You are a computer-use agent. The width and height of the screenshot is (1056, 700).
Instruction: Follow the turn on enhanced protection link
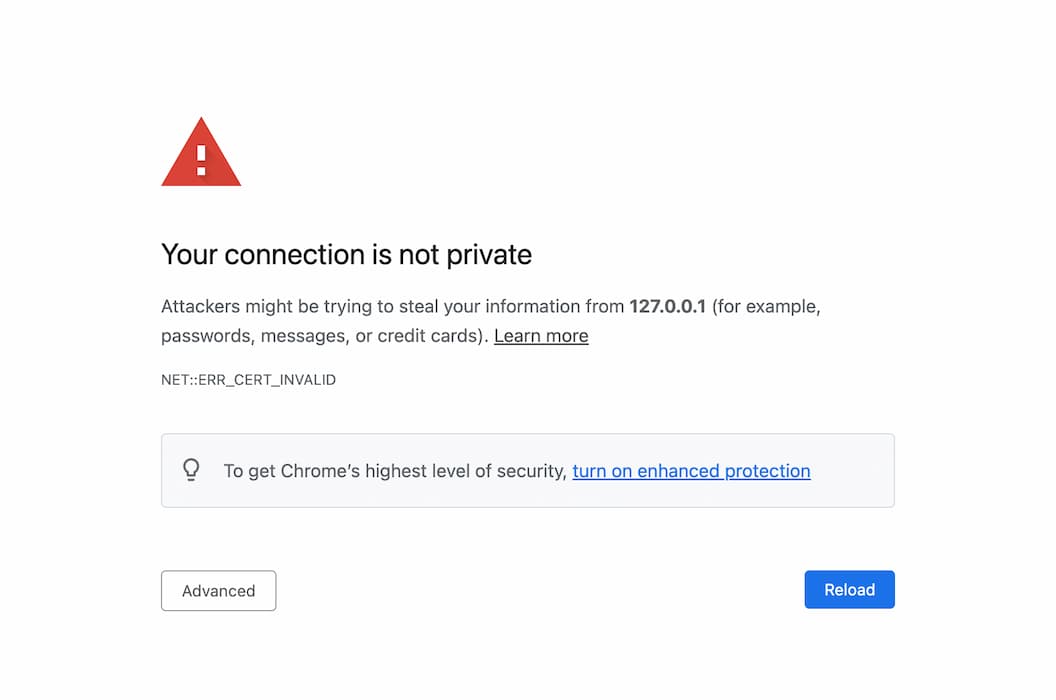(691, 471)
